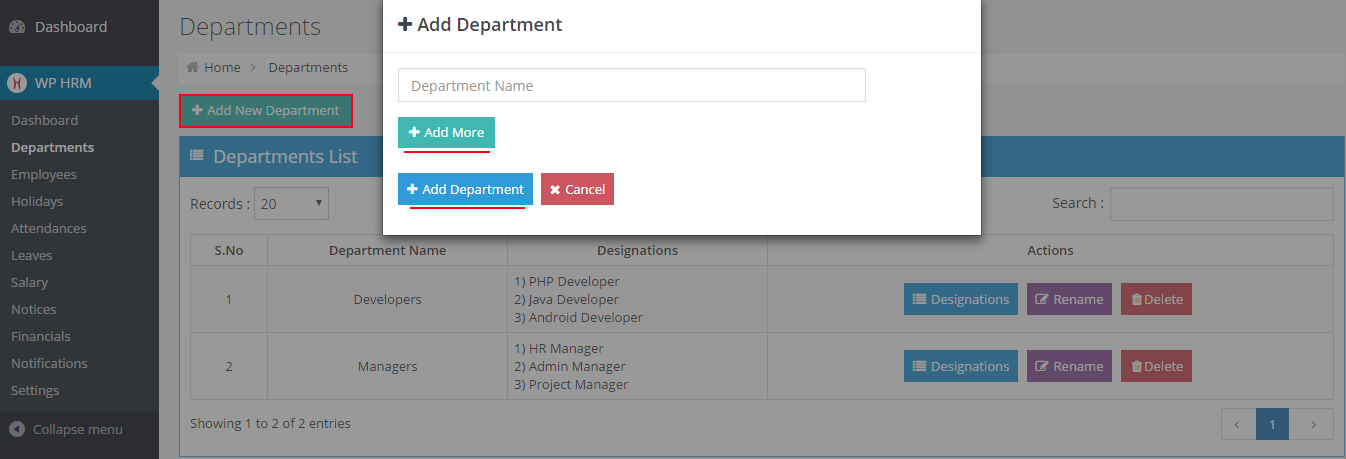Viewport: 1346px width, 459px height.
Task: Click the Home icon in breadcrumb
Action: (193, 68)
